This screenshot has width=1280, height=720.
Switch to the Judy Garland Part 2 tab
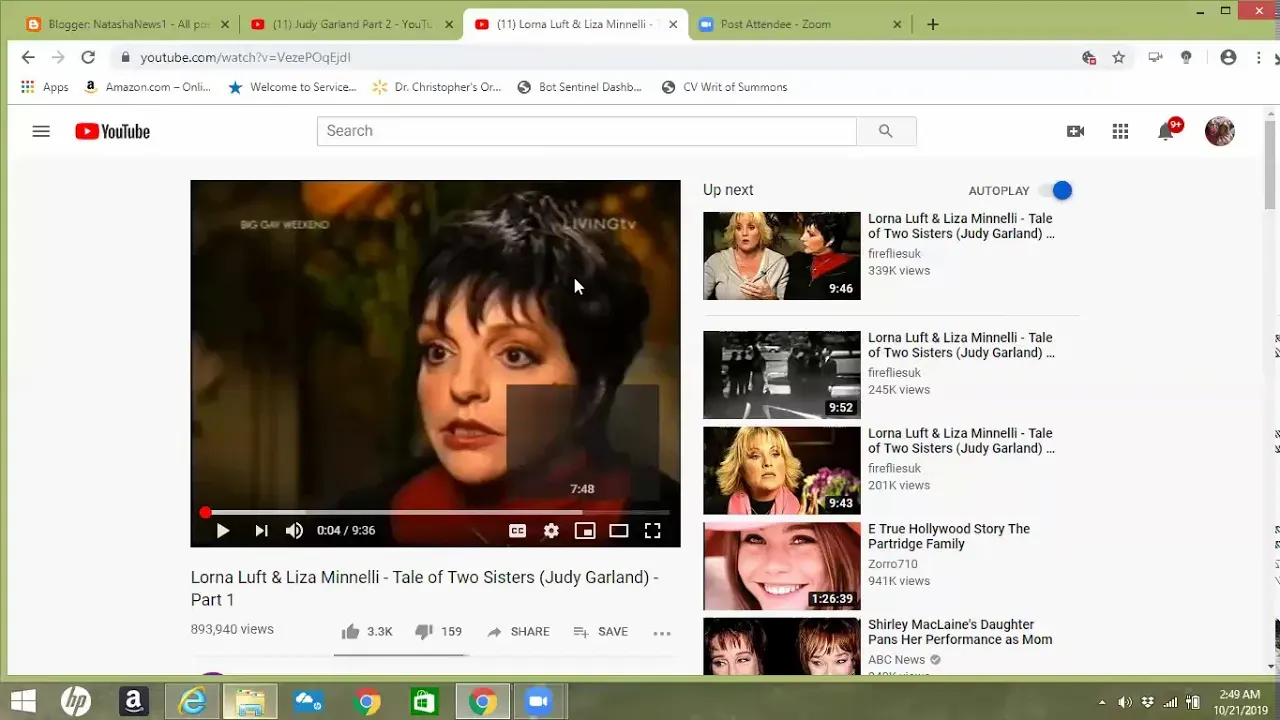coord(350,24)
